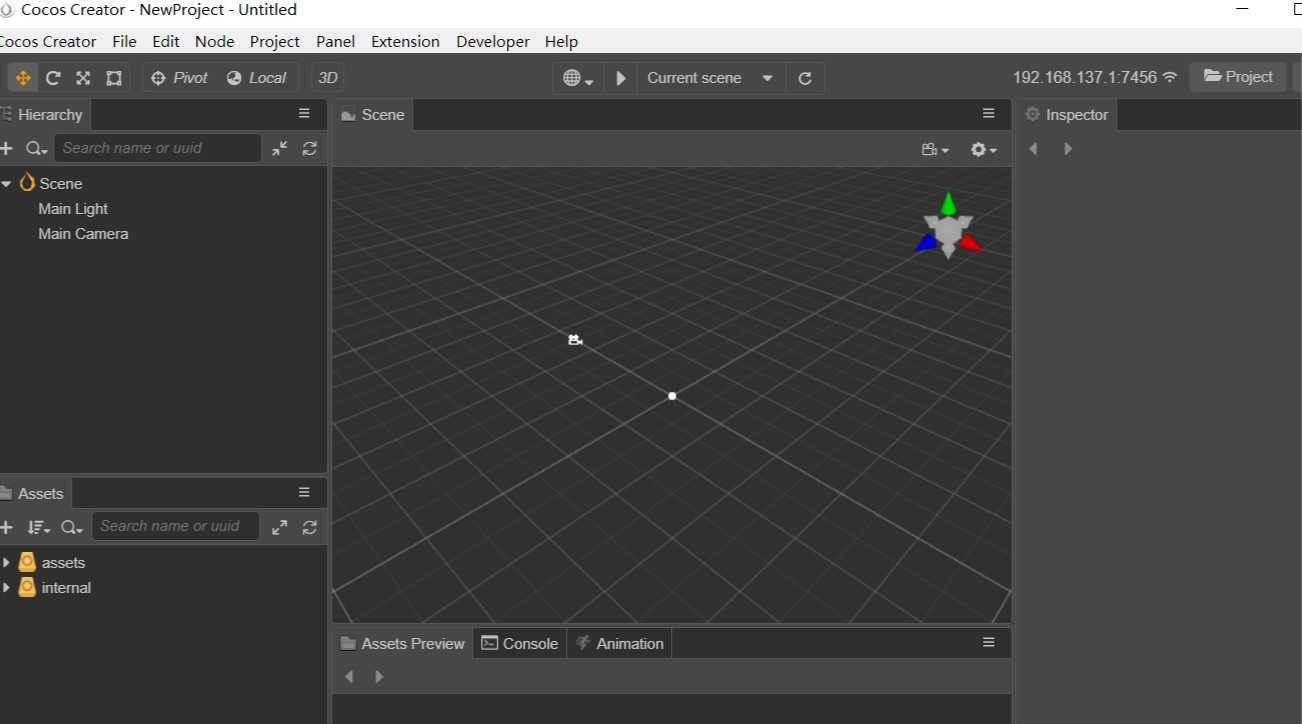Image resolution: width=1302 pixels, height=724 pixels.
Task: Select the Move transform tool
Action: [23, 78]
